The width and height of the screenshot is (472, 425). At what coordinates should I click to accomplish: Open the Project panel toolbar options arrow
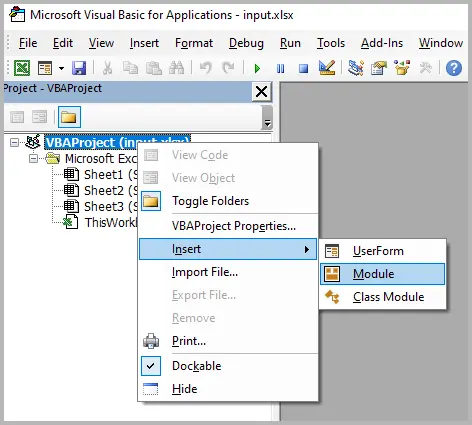(x=267, y=123)
